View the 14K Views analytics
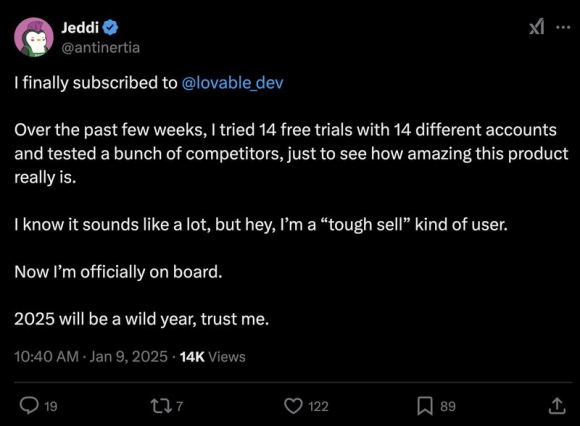Viewport: 580px width, 426px height. point(212,356)
